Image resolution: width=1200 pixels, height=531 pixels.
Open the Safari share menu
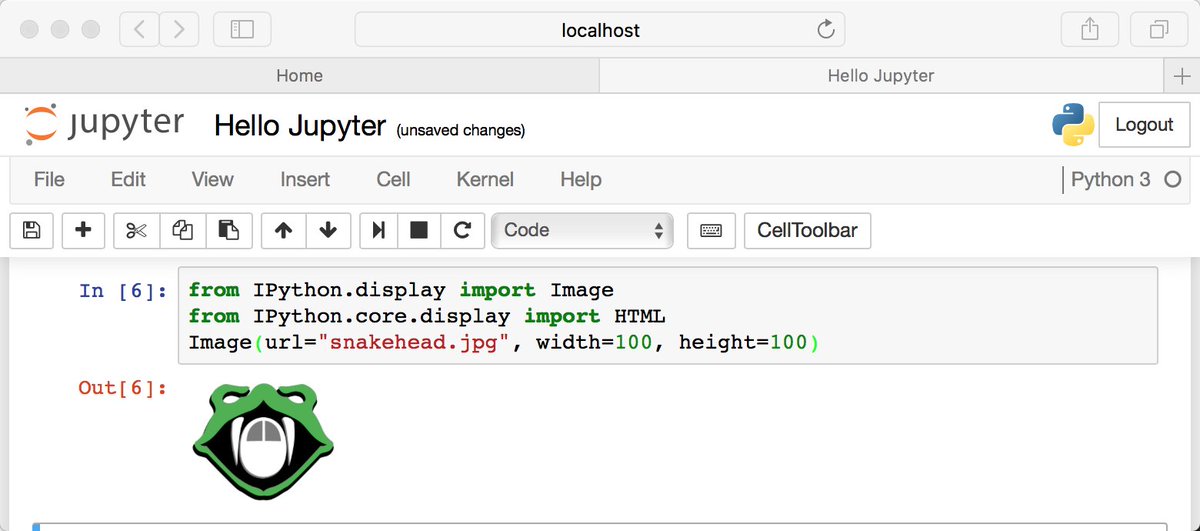coord(1090,30)
